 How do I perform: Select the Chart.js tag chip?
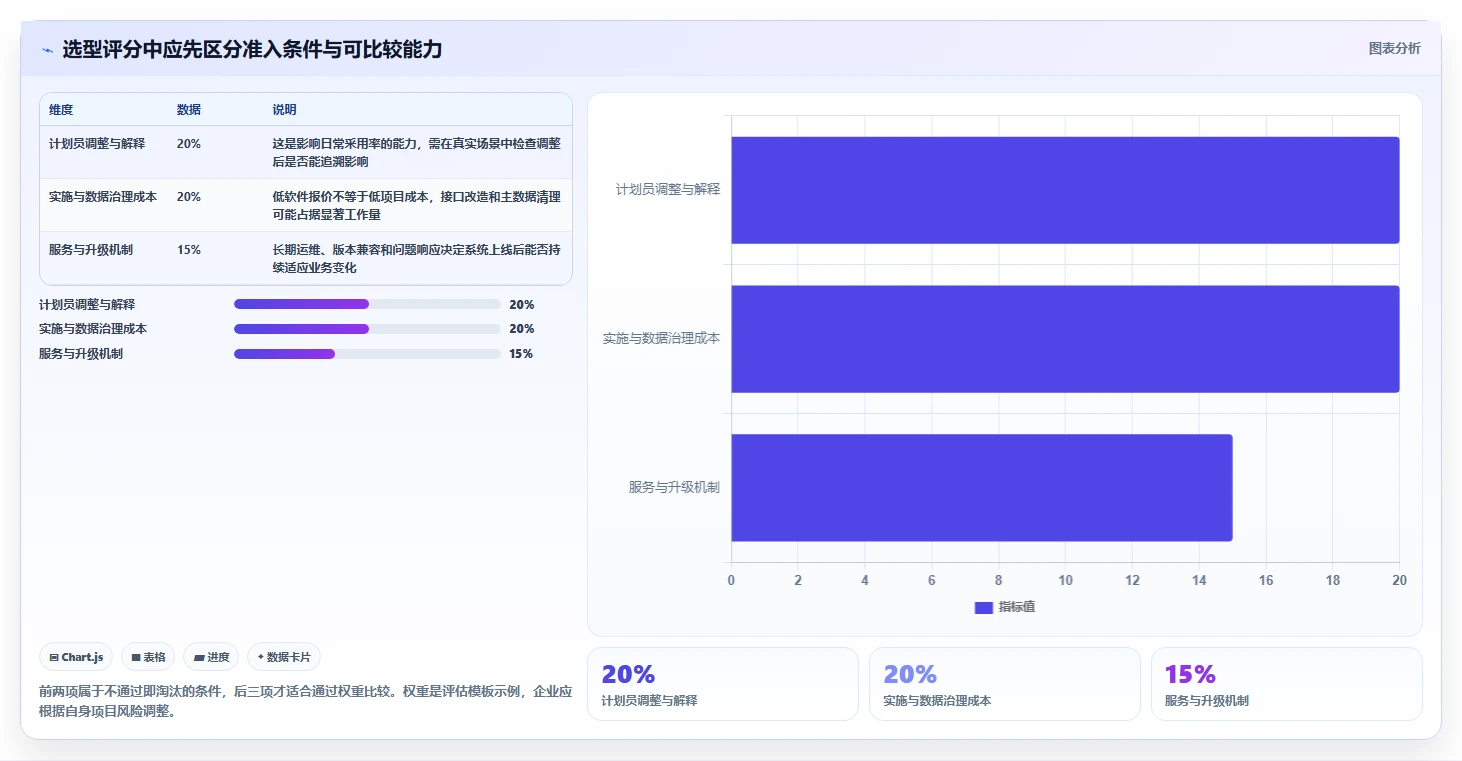pos(77,657)
